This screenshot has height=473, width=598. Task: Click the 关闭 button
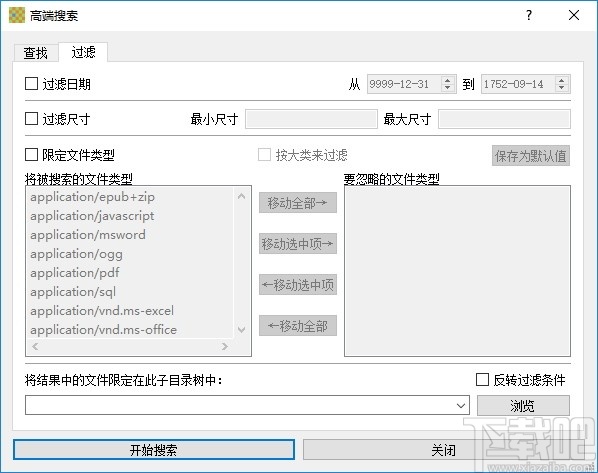[x=444, y=450]
